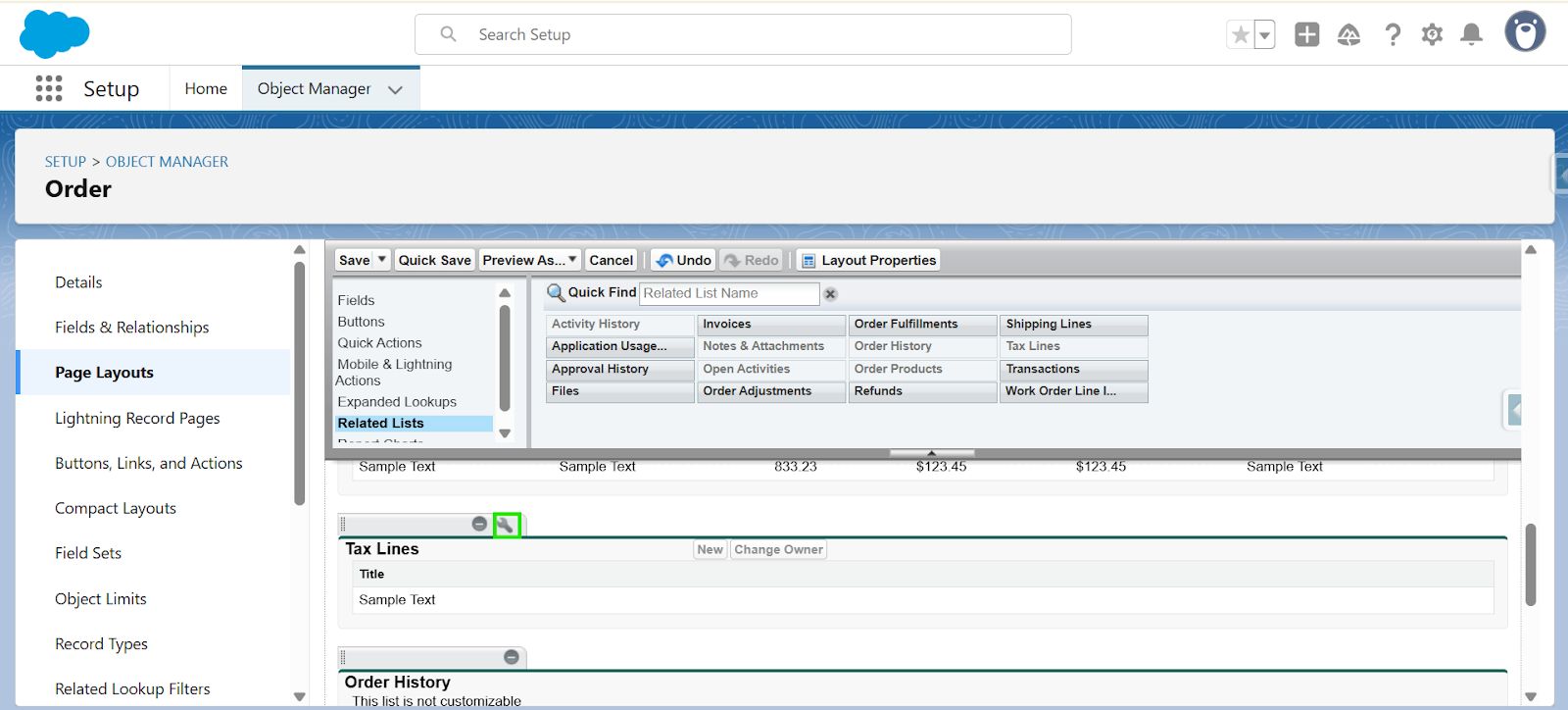Collapse the palette using the bottom handle
Screen dimensions: 1568x710
pyautogui.click(x=931, y=453)
